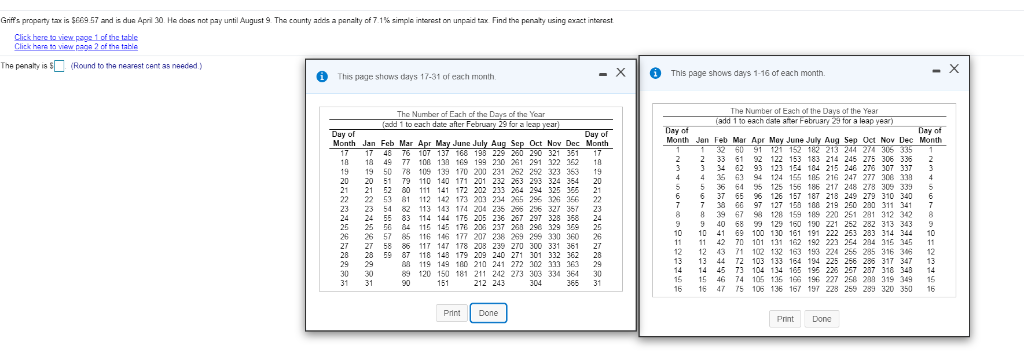
Task: Click info icon in days 17-31 dialog
Action: click(x=322, y=76)
